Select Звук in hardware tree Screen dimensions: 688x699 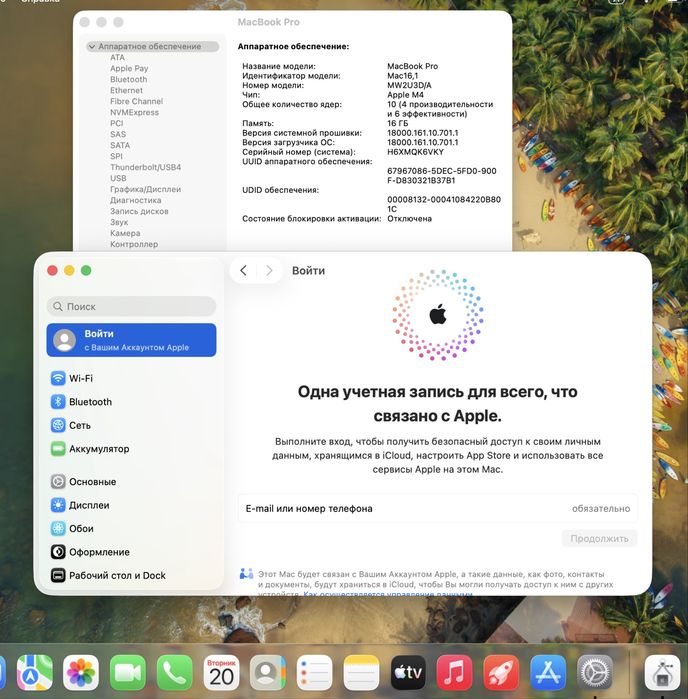click(x=119, y=222)
